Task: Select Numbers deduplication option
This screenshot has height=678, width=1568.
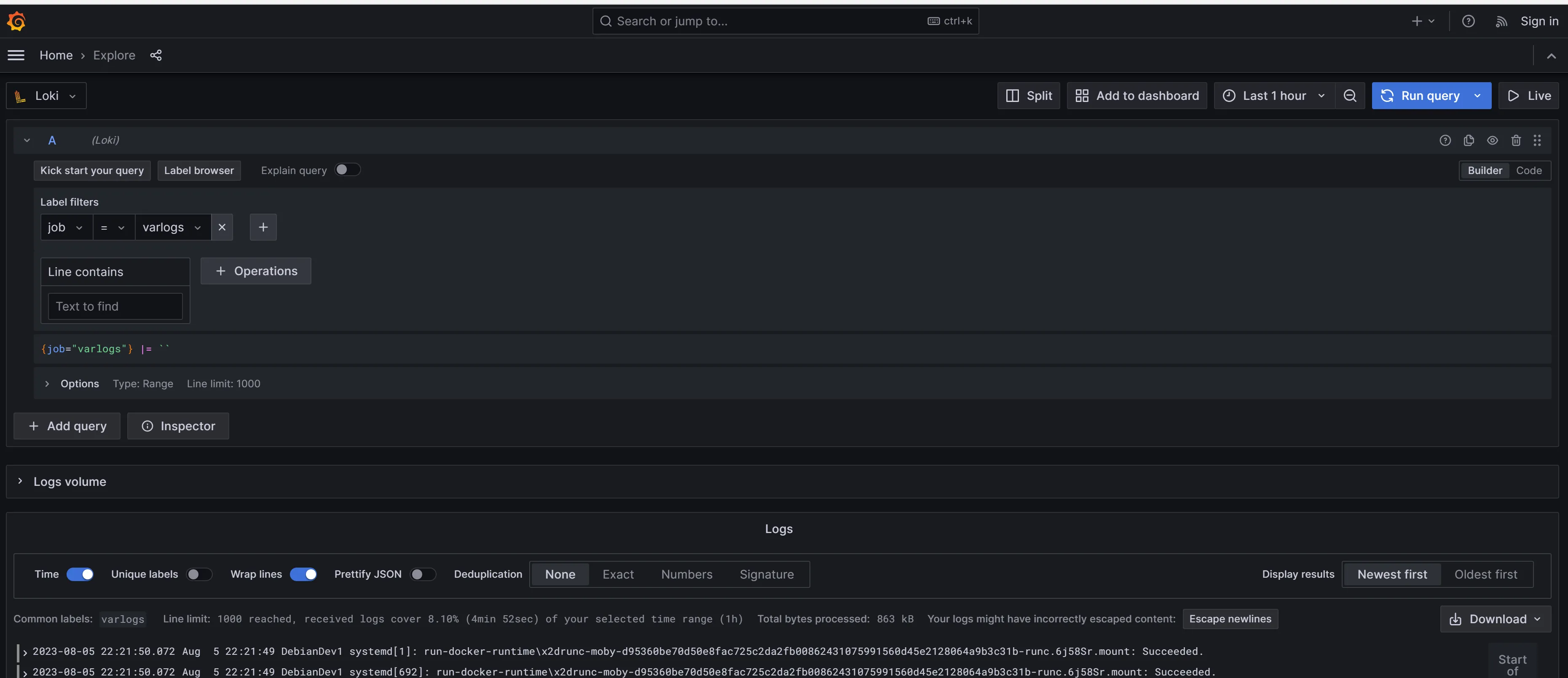Action: click(x=686, y=574)
